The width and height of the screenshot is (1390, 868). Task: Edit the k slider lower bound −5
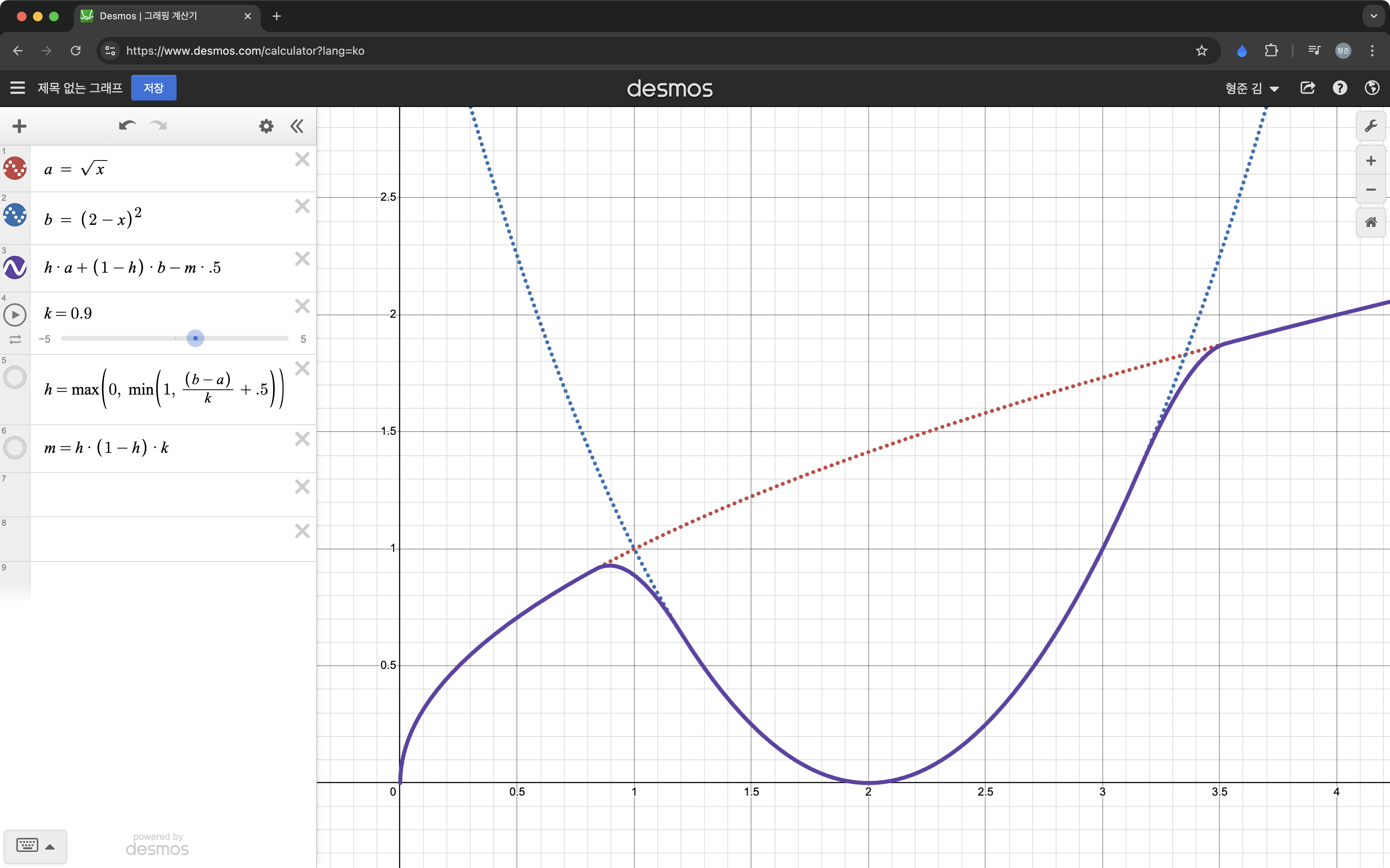45,339
